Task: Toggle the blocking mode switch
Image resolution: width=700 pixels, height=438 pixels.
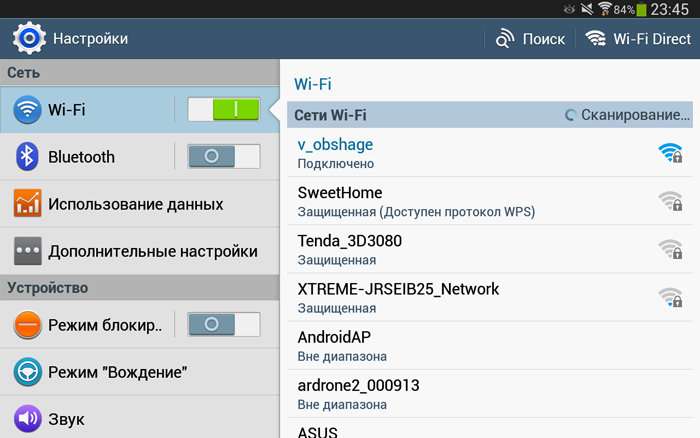Action: [x=223, y=325]
